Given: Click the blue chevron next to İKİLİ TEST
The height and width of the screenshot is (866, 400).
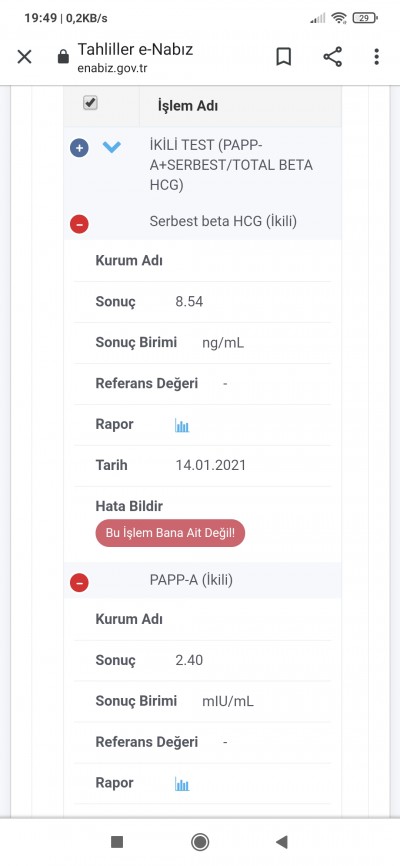Looking at the screenshot, I should click(112, 147).
